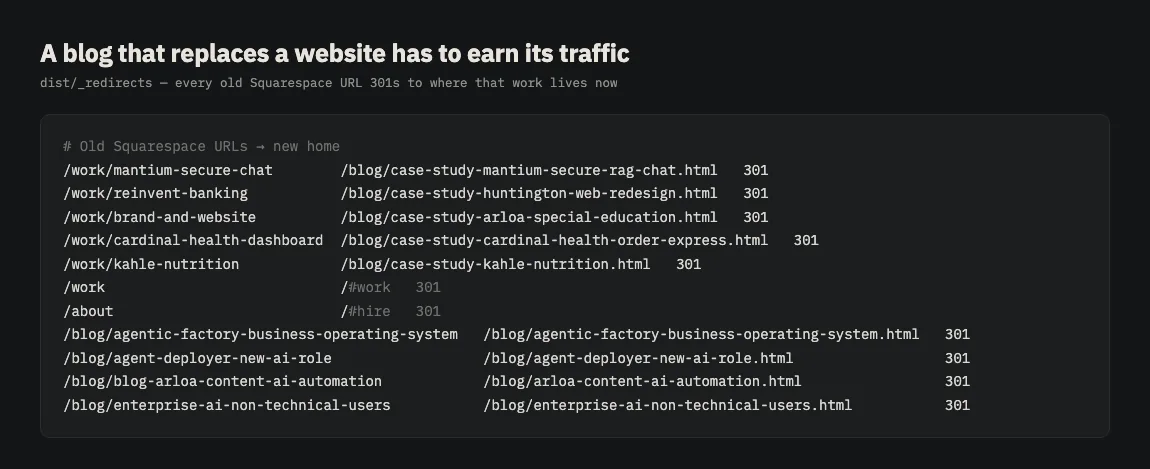Select the /work/kahle-nutrition source path
1150x469 pixels.
click(x=151, y=264)
